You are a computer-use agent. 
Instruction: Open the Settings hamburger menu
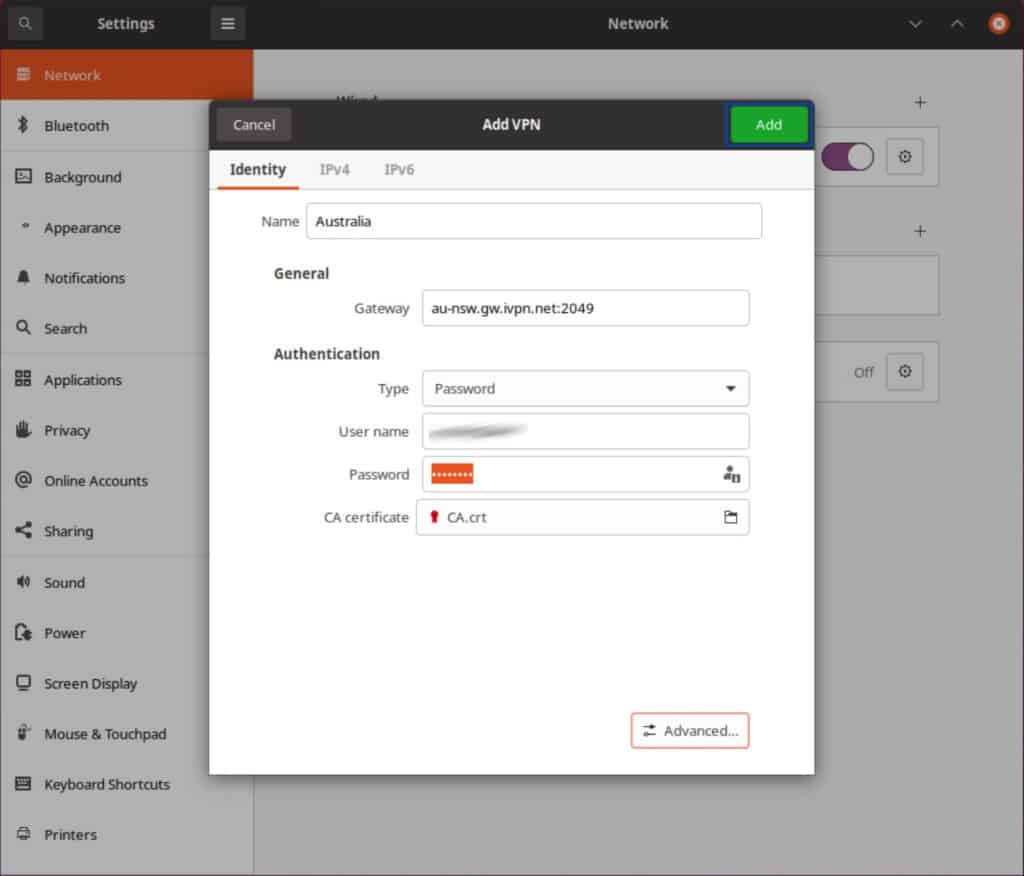[x=227, y=24]
